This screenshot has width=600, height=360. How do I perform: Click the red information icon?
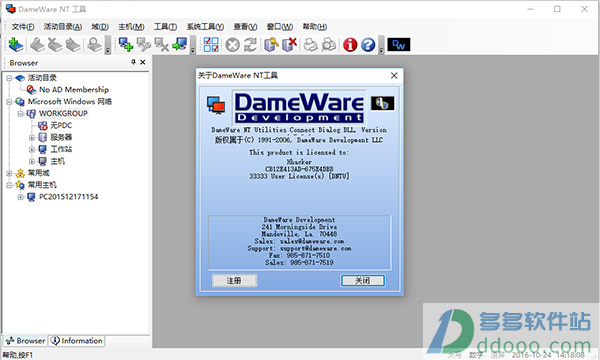(x=350, y=45)
